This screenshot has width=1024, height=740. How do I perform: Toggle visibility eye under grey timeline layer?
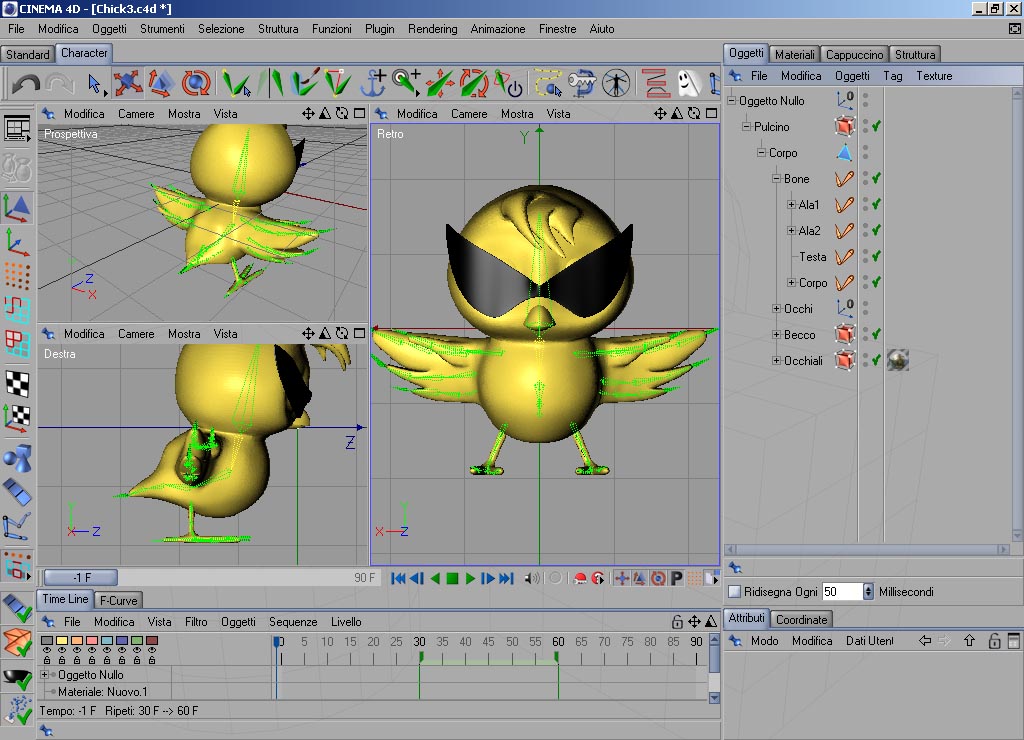tap(46, 651)
